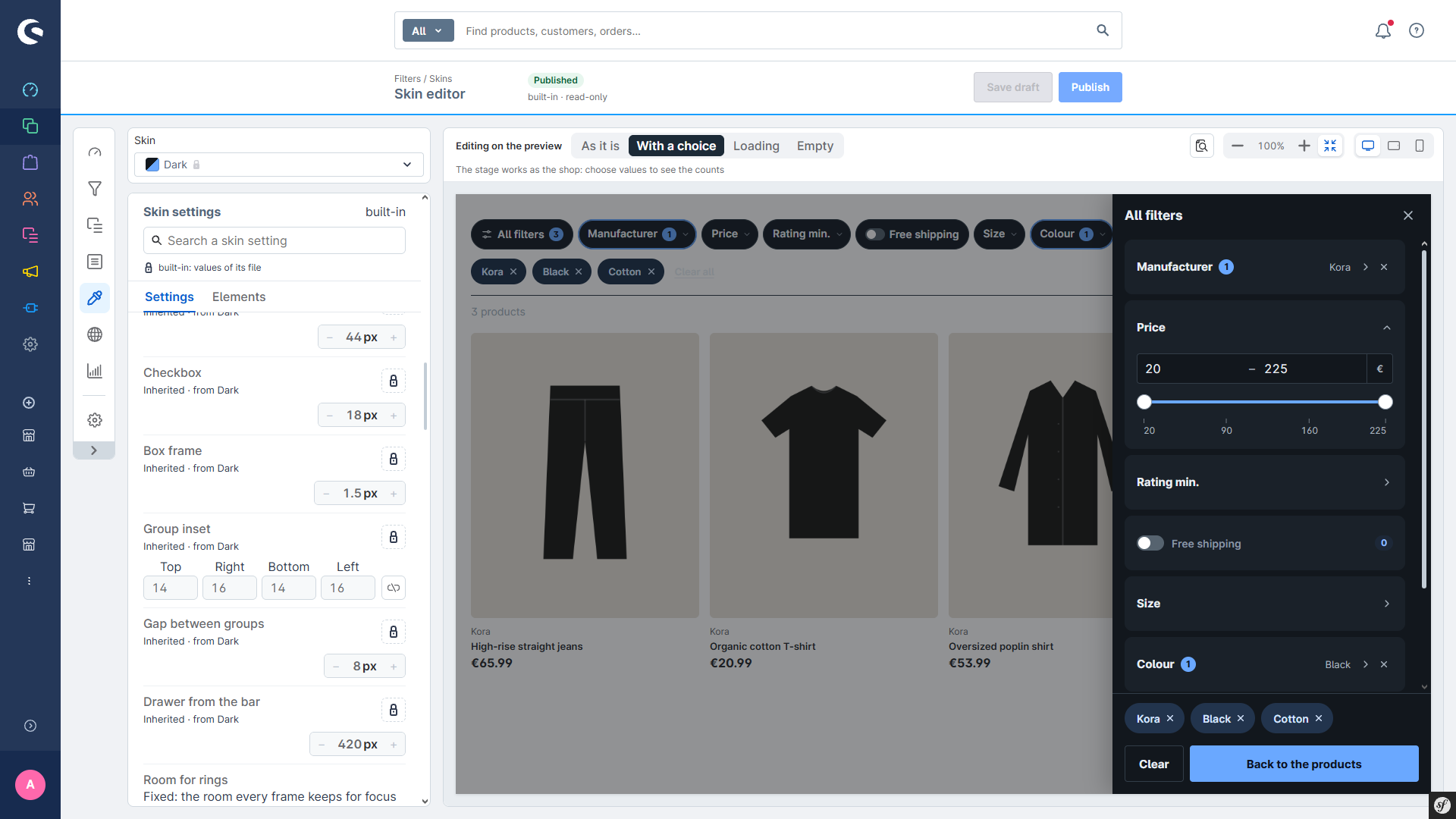
Task: Click the preview inspect magnifier icon
Action: coord(1202,146)
